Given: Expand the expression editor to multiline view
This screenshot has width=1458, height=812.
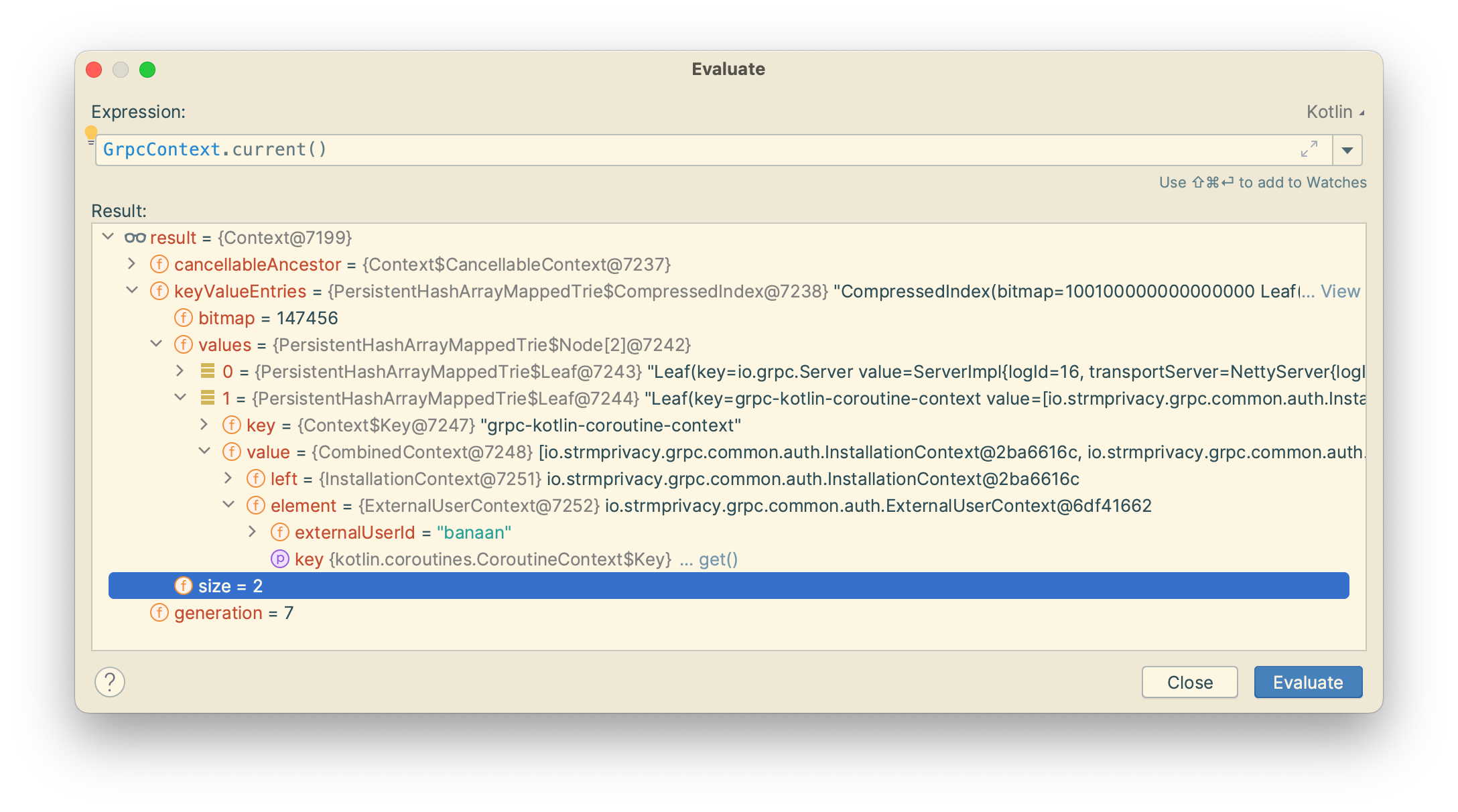Looking at the screenshot, I should (x=1310, y=149).
